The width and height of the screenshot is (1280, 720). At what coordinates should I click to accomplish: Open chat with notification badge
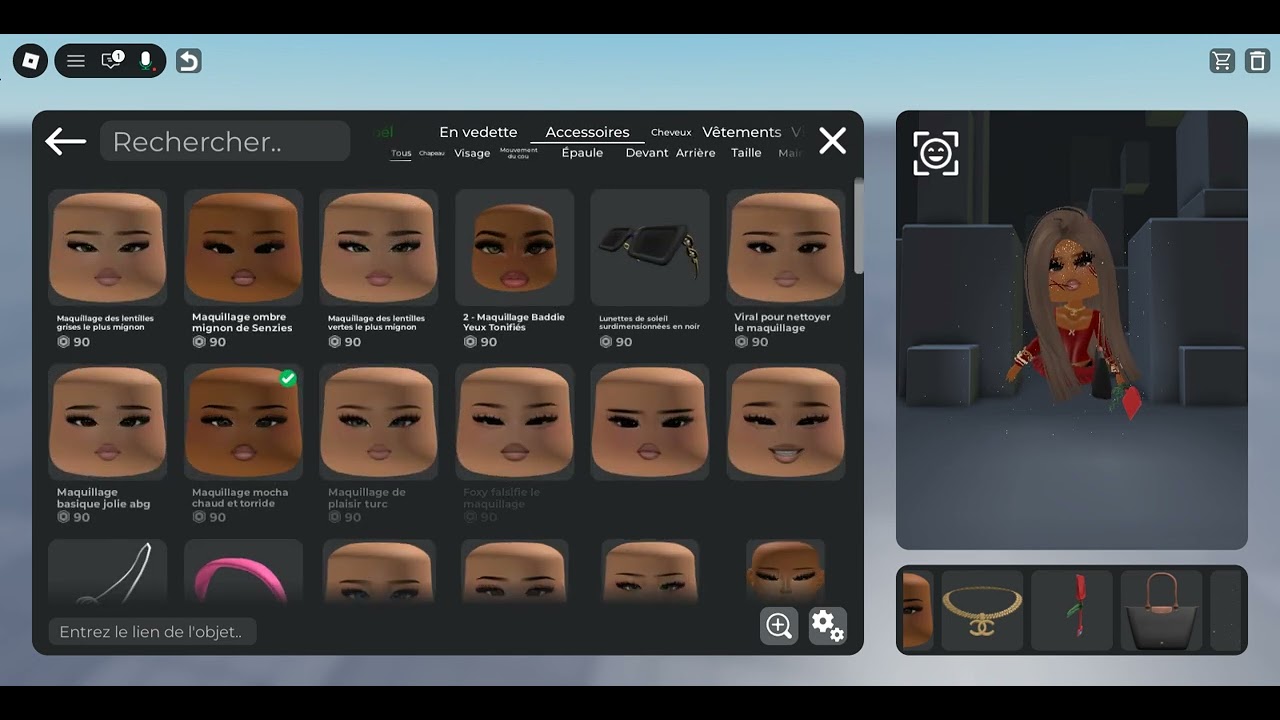(112, 61)
